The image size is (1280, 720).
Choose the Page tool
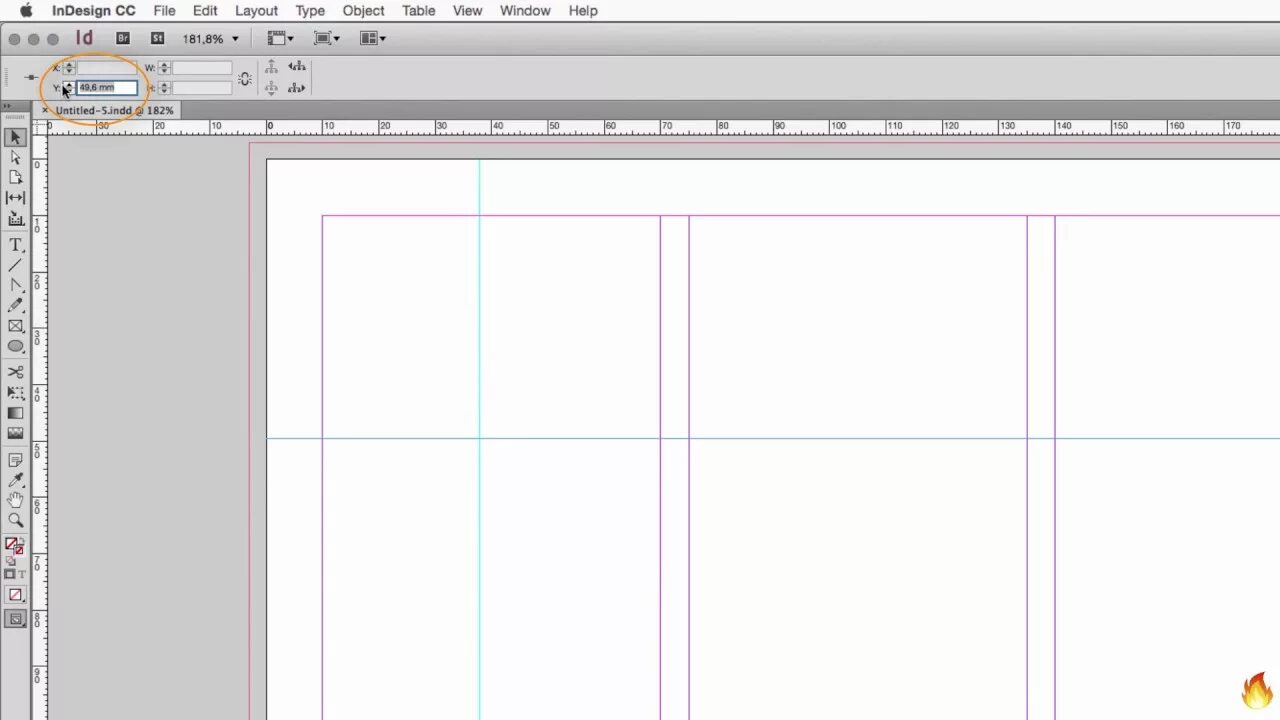(15, 177)
